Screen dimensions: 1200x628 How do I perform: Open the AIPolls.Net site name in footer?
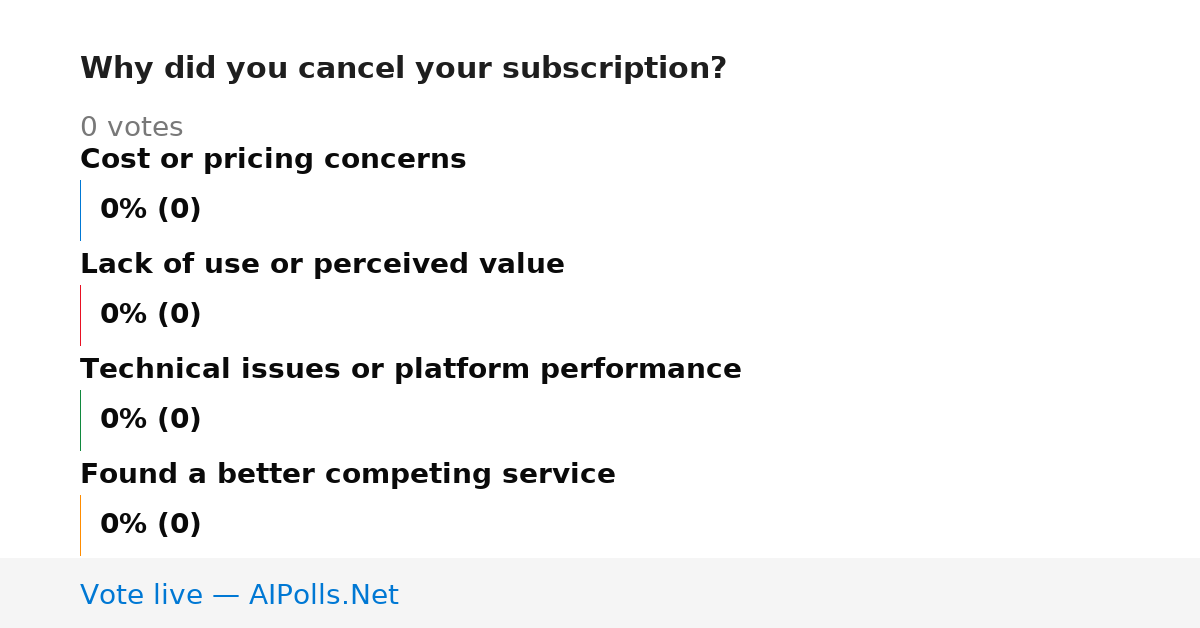pyautogui.click(x=323, y=596)
